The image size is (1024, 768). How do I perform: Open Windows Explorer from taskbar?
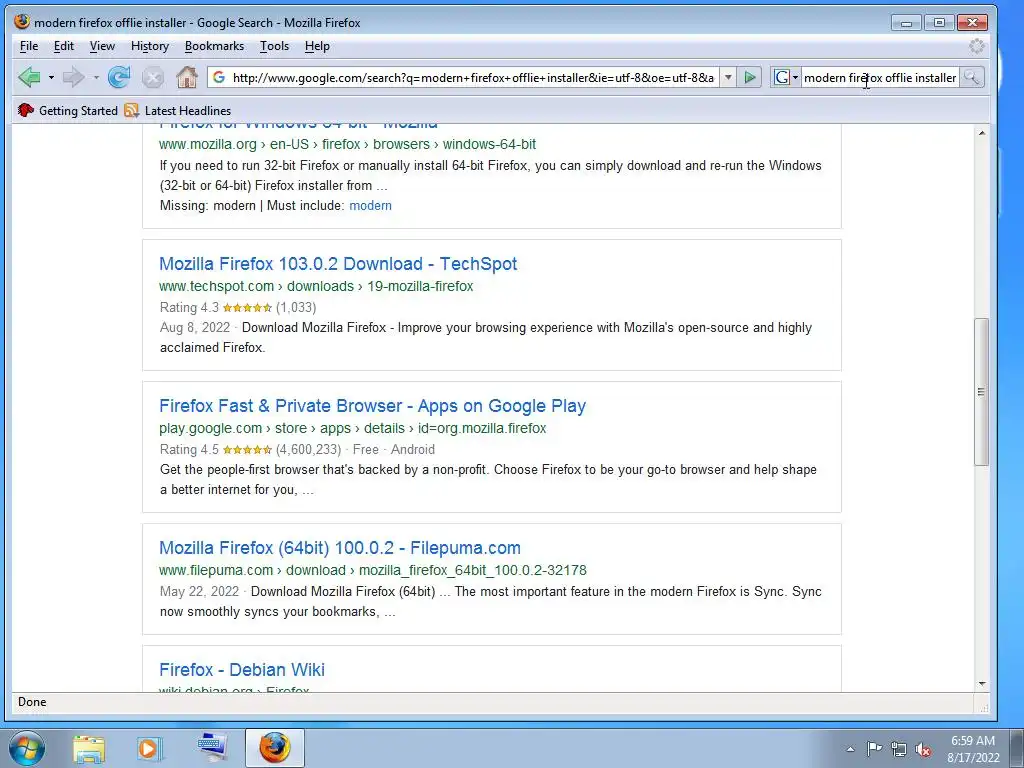coord(89,749)
